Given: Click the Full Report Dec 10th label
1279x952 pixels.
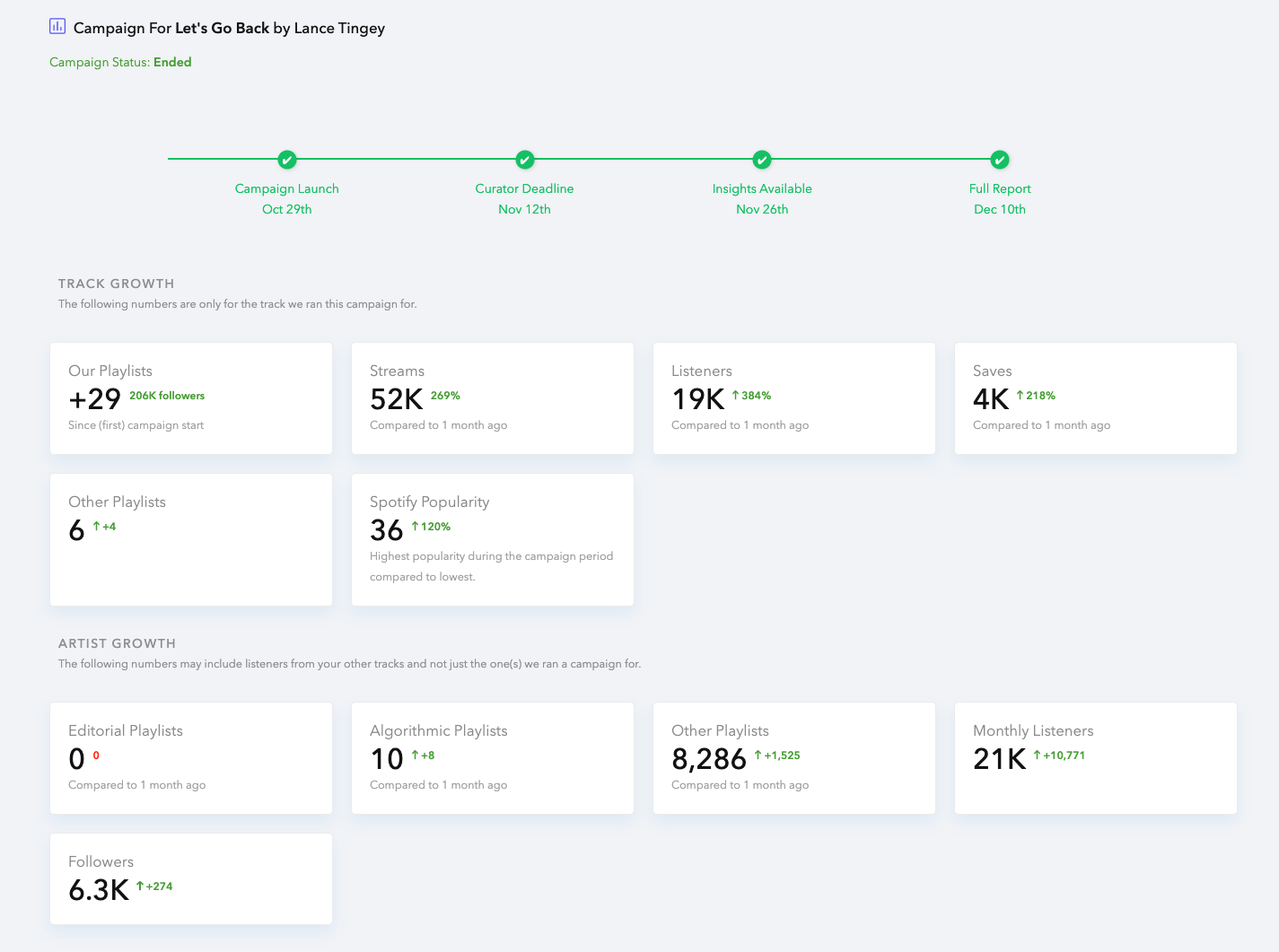Looking at the screenshot, I should (1000, 198).
